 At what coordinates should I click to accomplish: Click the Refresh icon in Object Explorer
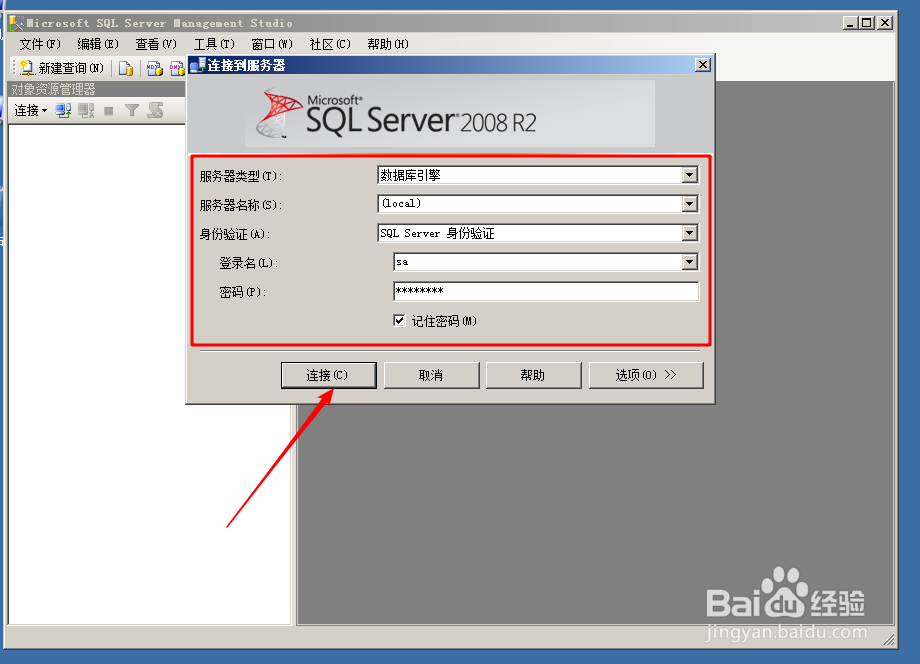click(x=155, y=110)
